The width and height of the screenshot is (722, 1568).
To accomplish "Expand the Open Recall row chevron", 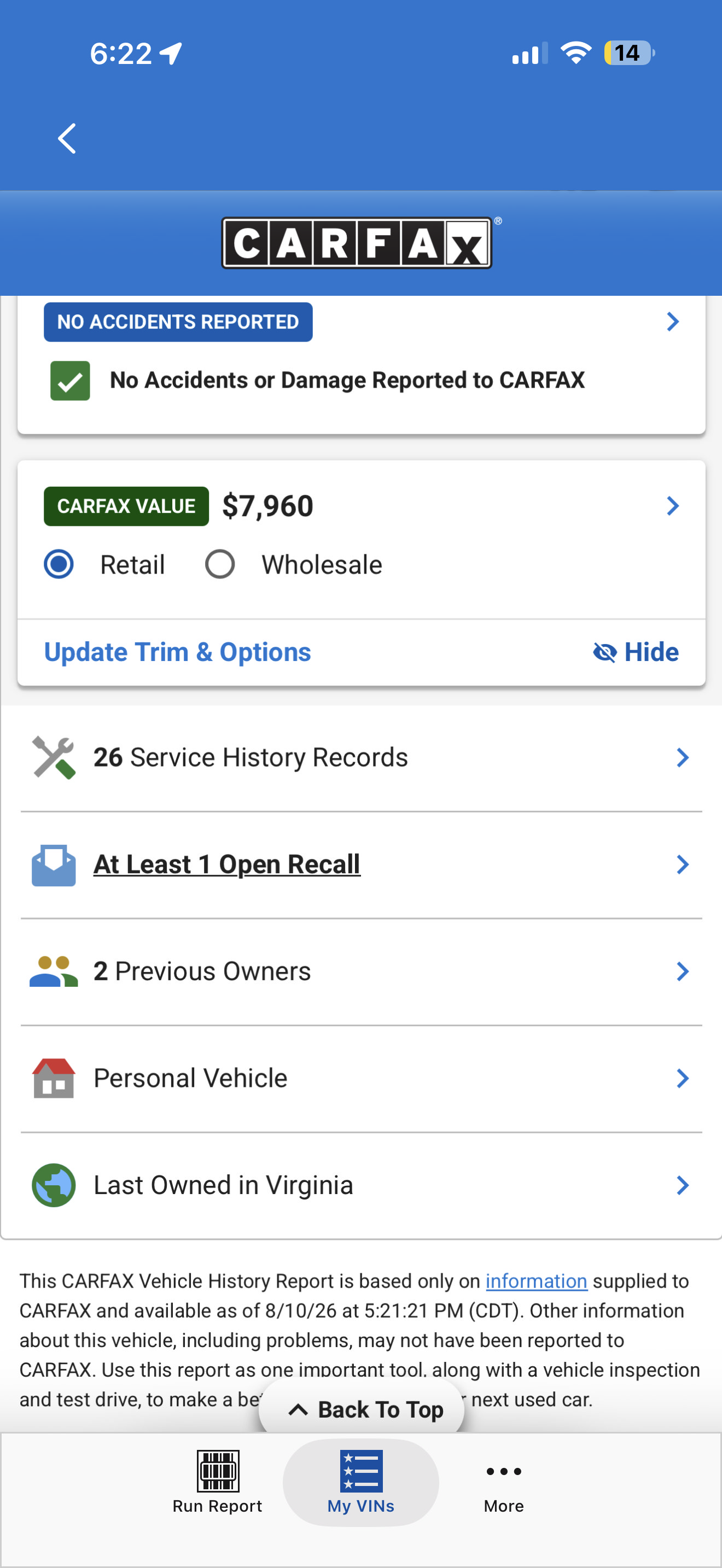I will click(x=683, y=865).
